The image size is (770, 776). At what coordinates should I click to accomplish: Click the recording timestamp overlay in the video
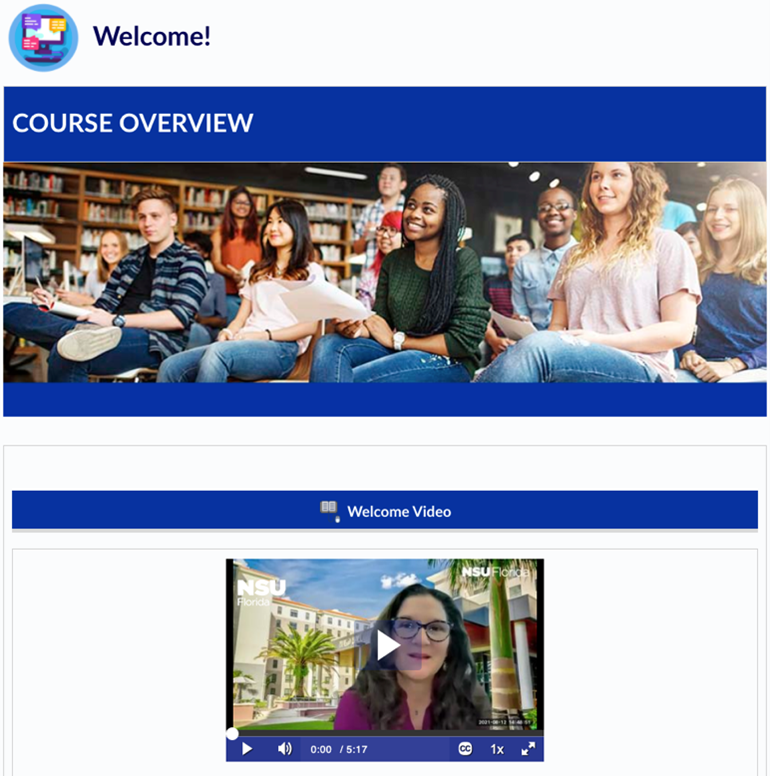point(504,723)
